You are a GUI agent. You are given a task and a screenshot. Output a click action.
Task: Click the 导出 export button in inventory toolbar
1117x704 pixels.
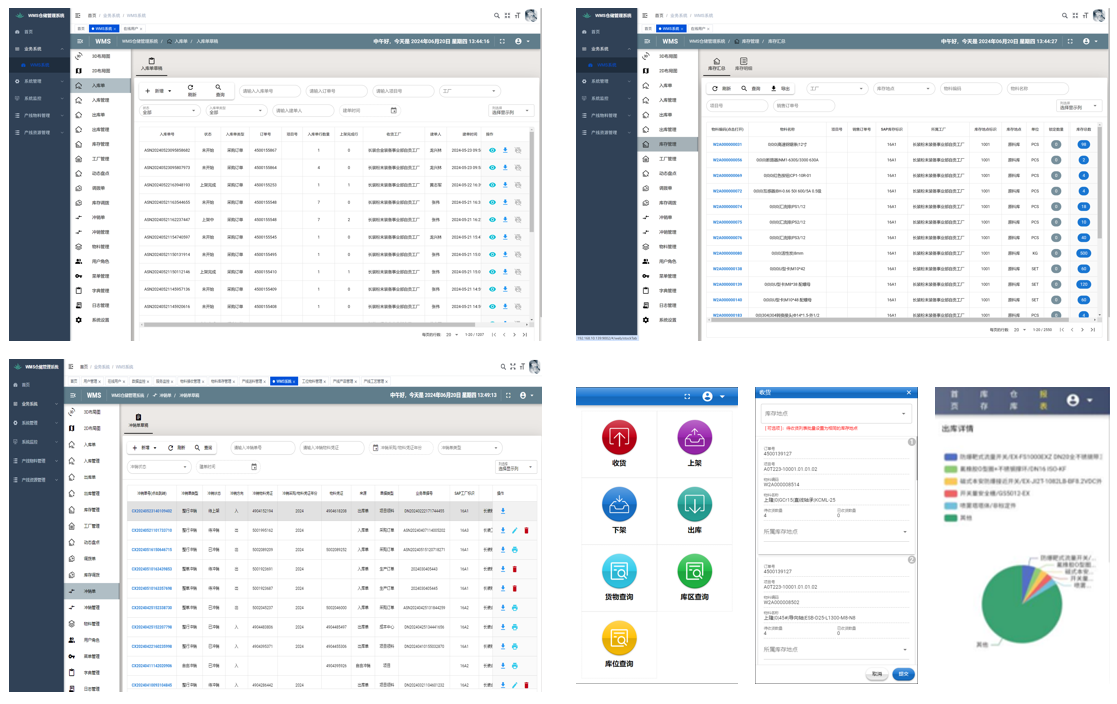(x=781, y=88)
